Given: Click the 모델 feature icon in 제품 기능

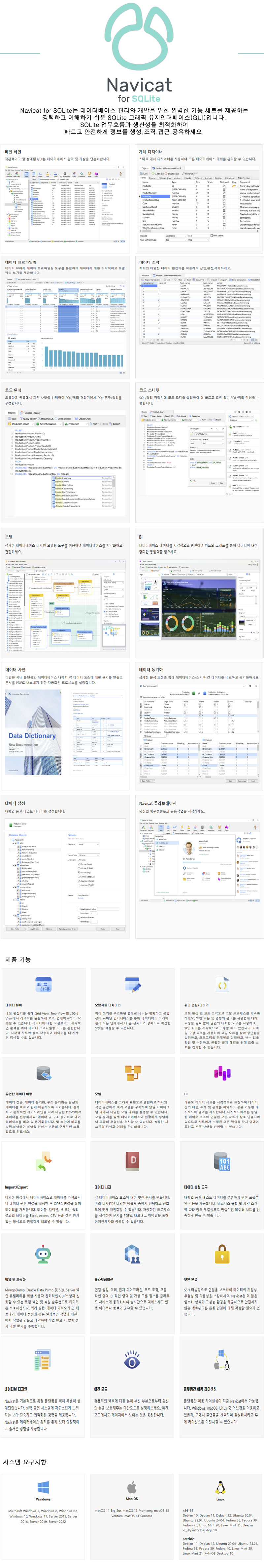Looking at the screenshot, I should pyautogui.click(x=132, y=1073).
